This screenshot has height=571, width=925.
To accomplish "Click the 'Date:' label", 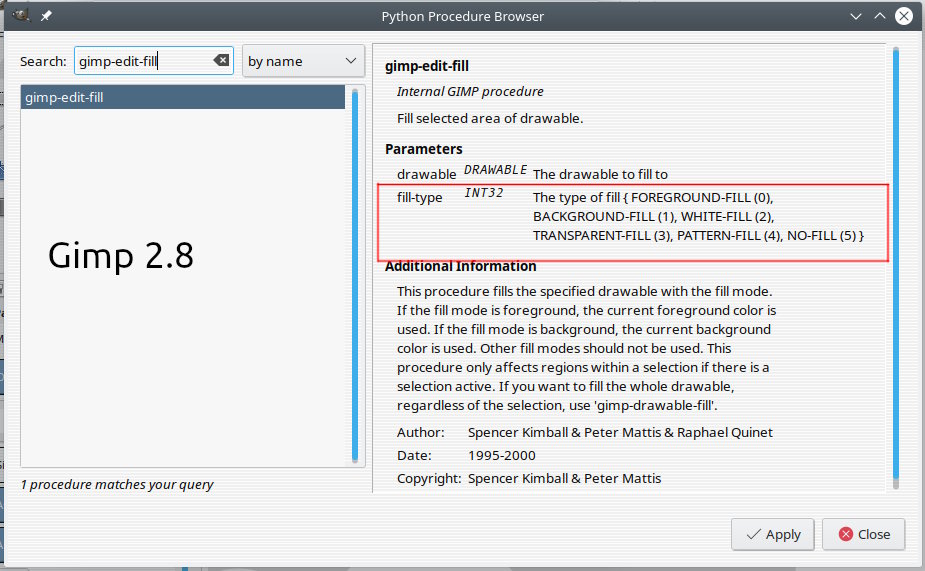I will 414,455.
